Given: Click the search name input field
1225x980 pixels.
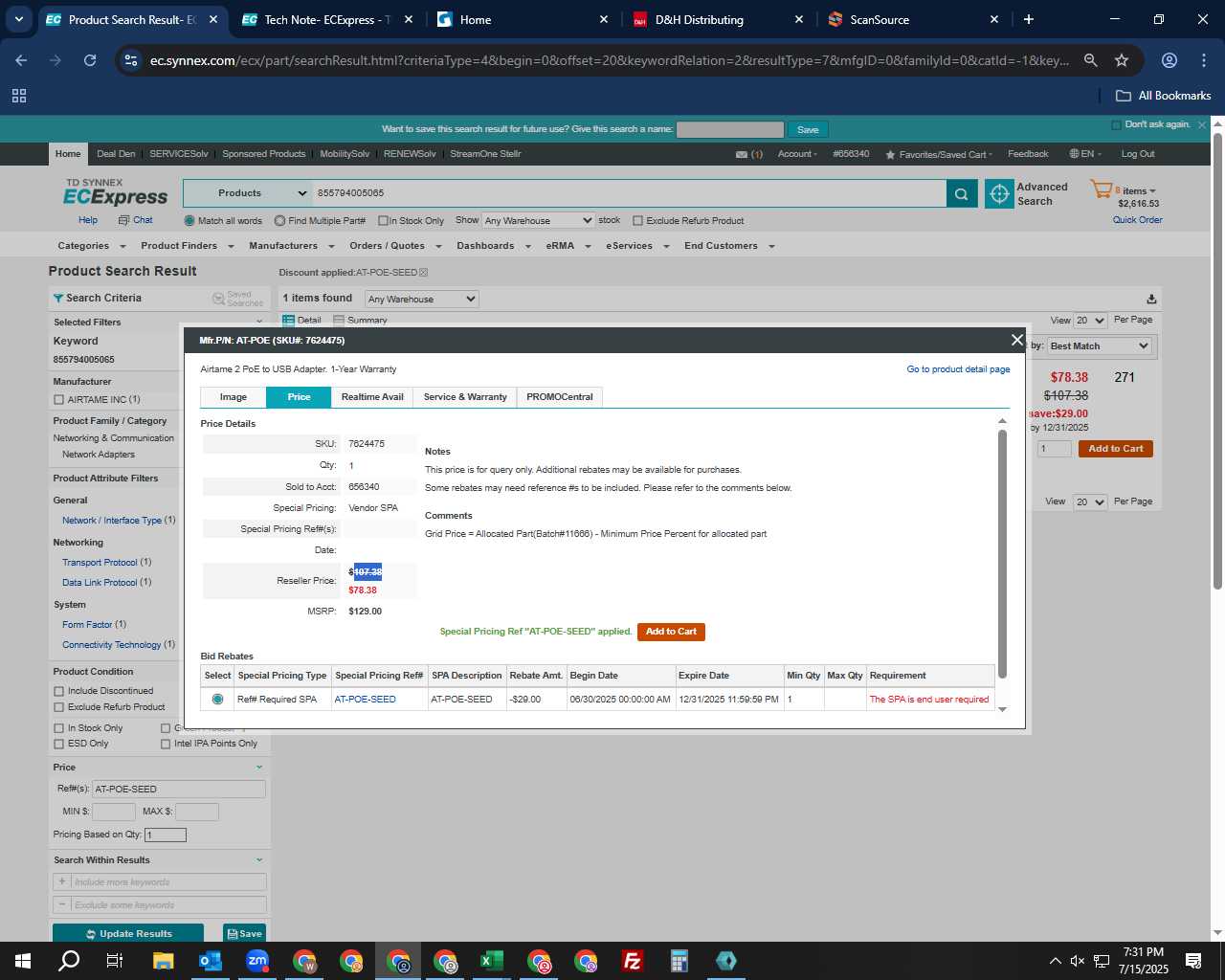Looking at the screenshot, I should [x=730, y=129].
